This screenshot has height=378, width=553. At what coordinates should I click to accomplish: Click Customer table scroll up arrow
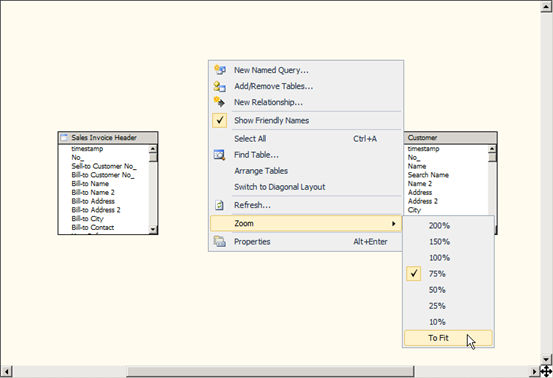pyautogui.click(x=492, y=149)
